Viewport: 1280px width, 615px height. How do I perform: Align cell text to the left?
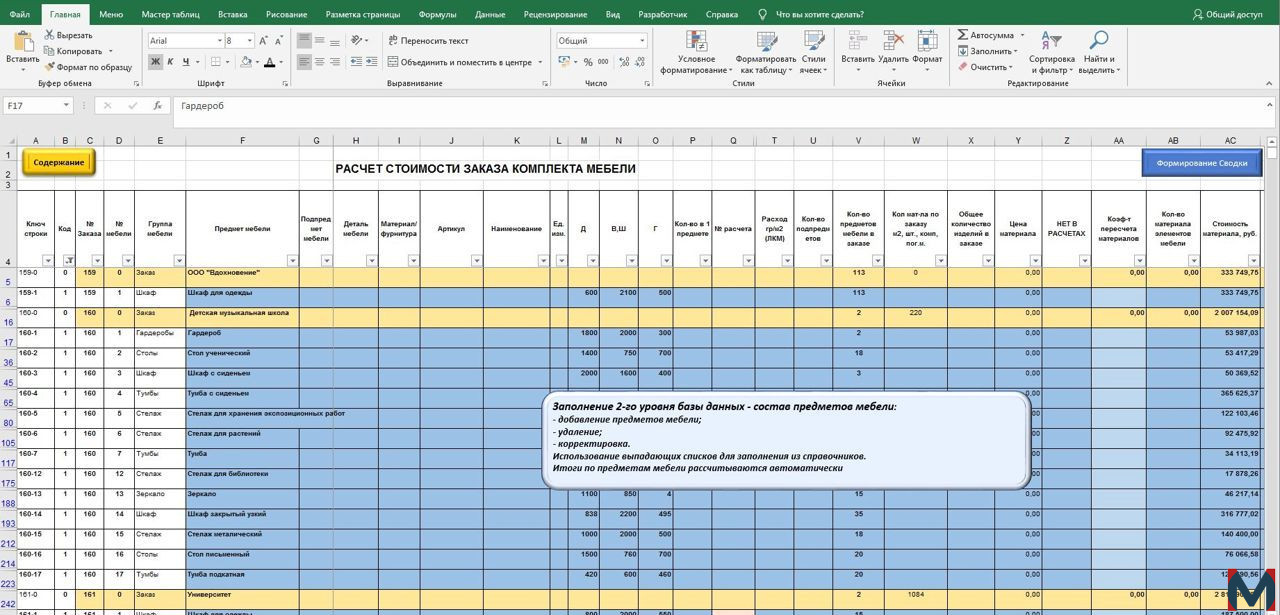(x=304, y=62)
